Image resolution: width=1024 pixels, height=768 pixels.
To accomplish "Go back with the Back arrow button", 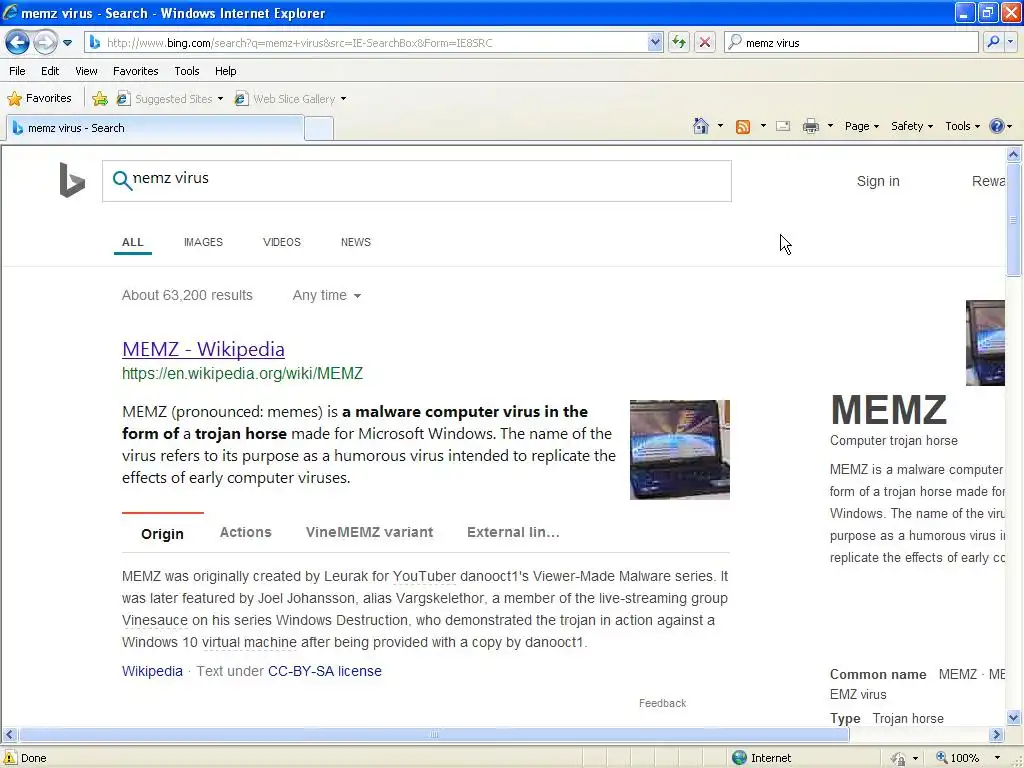I will pyautogui.click(x=17, y=42).
